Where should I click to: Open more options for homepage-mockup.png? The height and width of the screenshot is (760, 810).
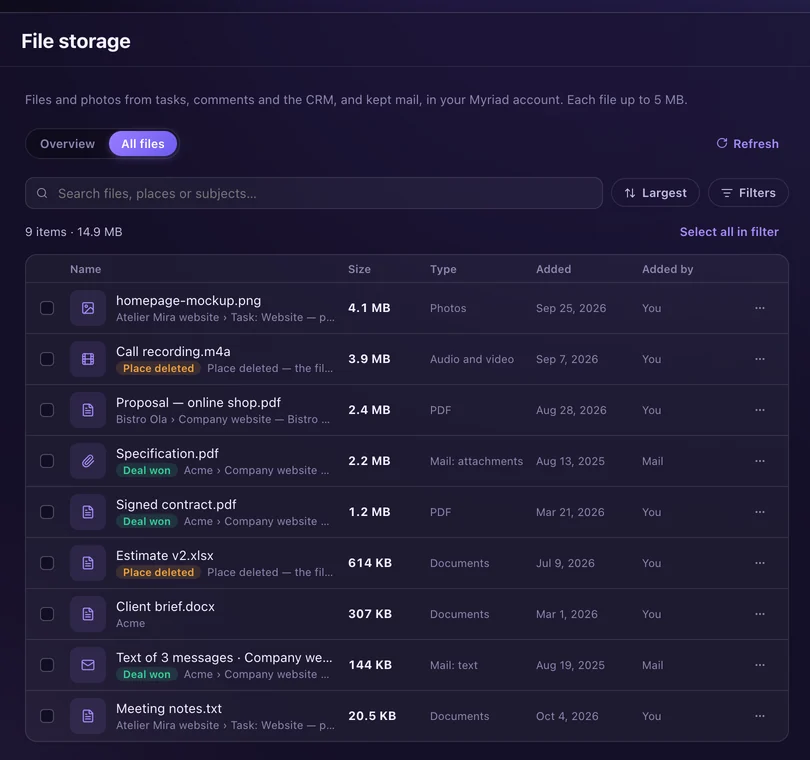pos(759,308)
